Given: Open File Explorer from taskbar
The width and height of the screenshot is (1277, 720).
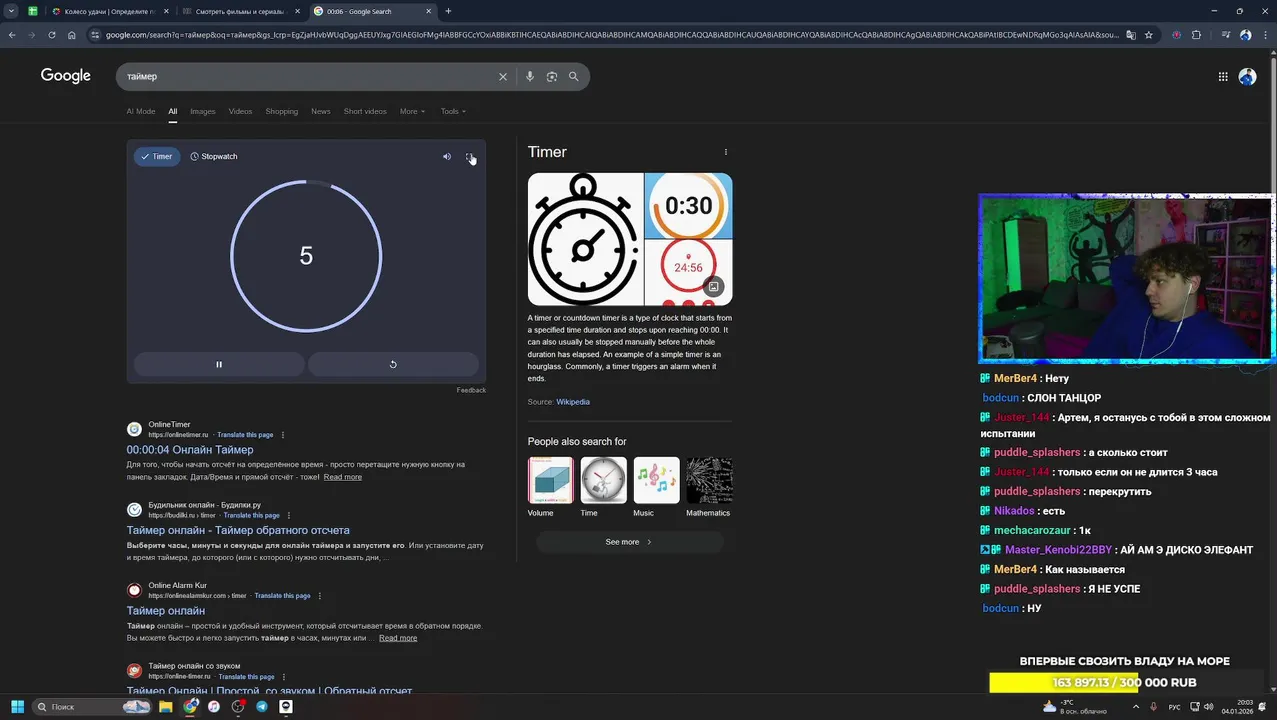Looking at the screenshot, I should pos(166,707).
